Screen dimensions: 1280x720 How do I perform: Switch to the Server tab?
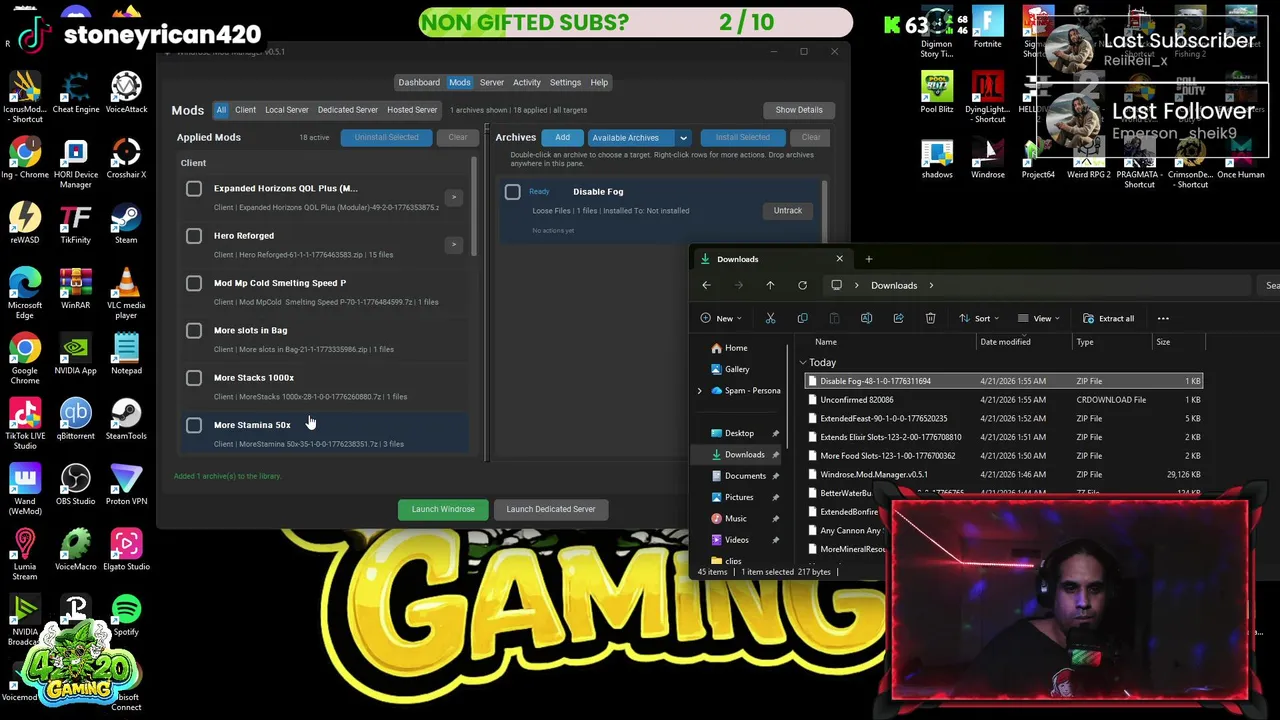492,82
